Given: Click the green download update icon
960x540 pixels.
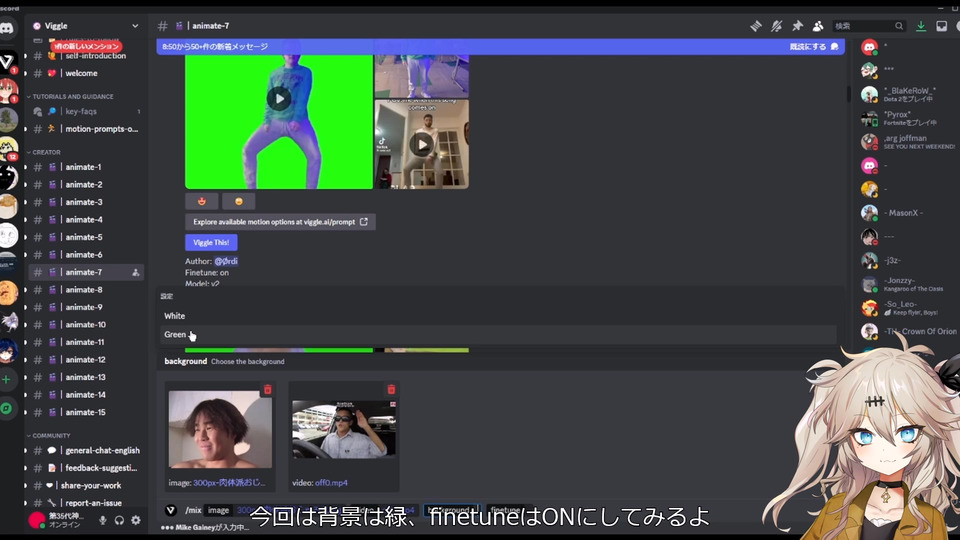Looking at the screenshot, I should click(x=921, y=26).
